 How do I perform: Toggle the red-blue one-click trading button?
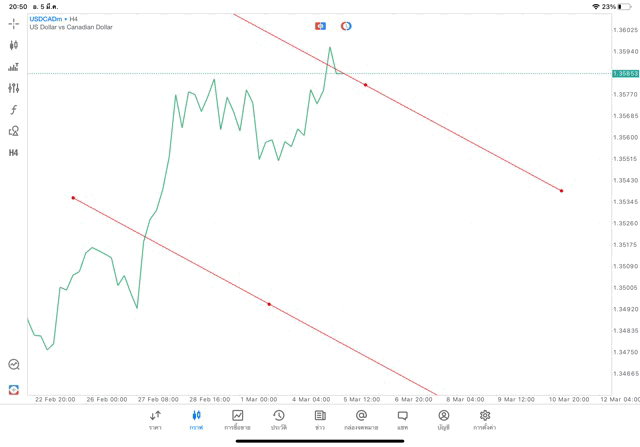(x=320, y=26)
